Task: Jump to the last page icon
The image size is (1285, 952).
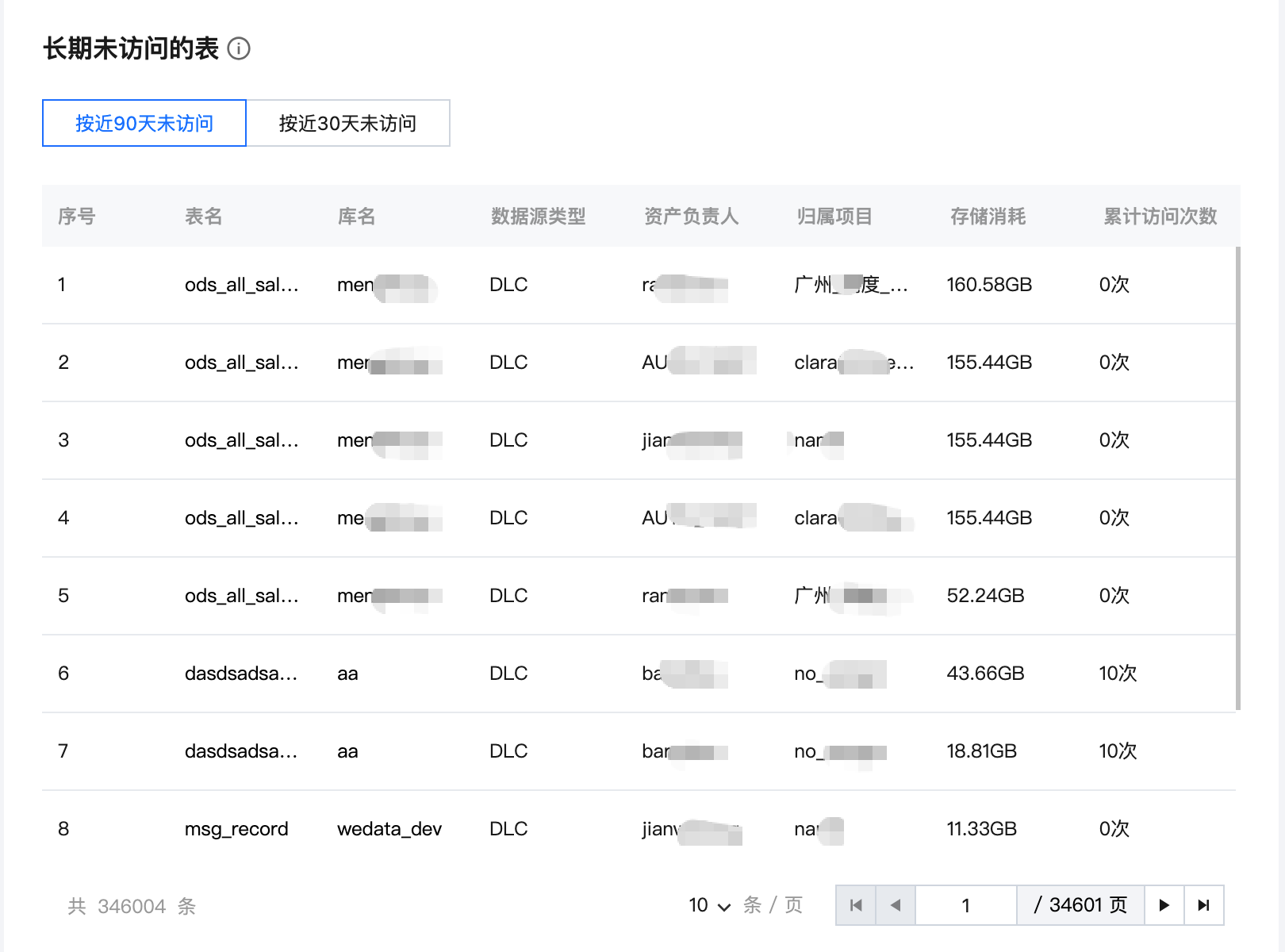Action: pyautogui.click(x=1203, y=905)
